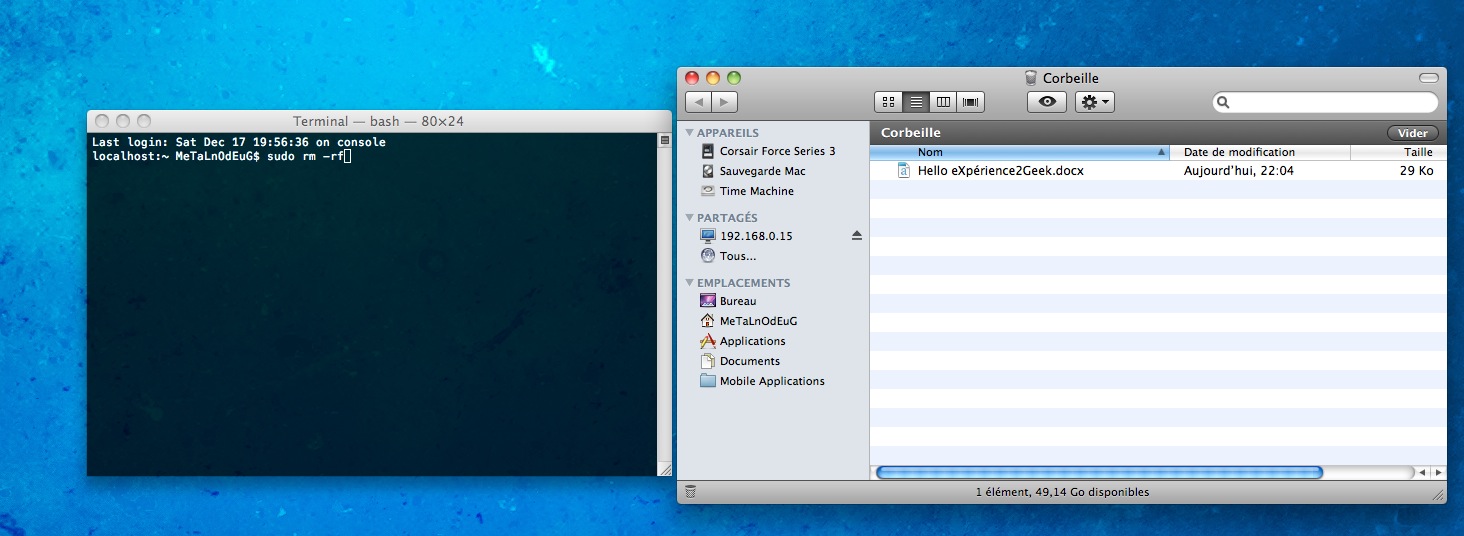This screenshot has height=536, width=1464.
Task: Click the 29 Ko size cell
Action: coord(1416,171)
